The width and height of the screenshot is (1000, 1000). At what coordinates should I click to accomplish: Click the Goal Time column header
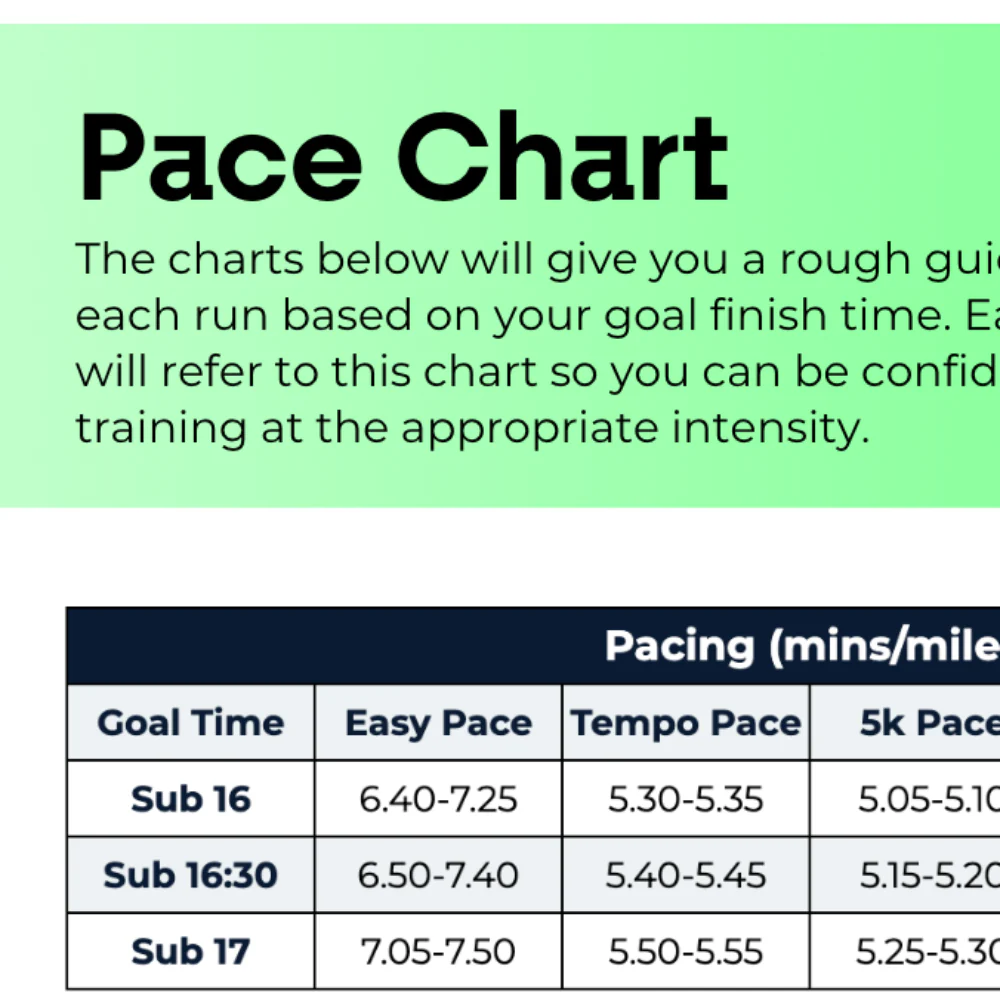pyautogui.click(x=191, y=723)
